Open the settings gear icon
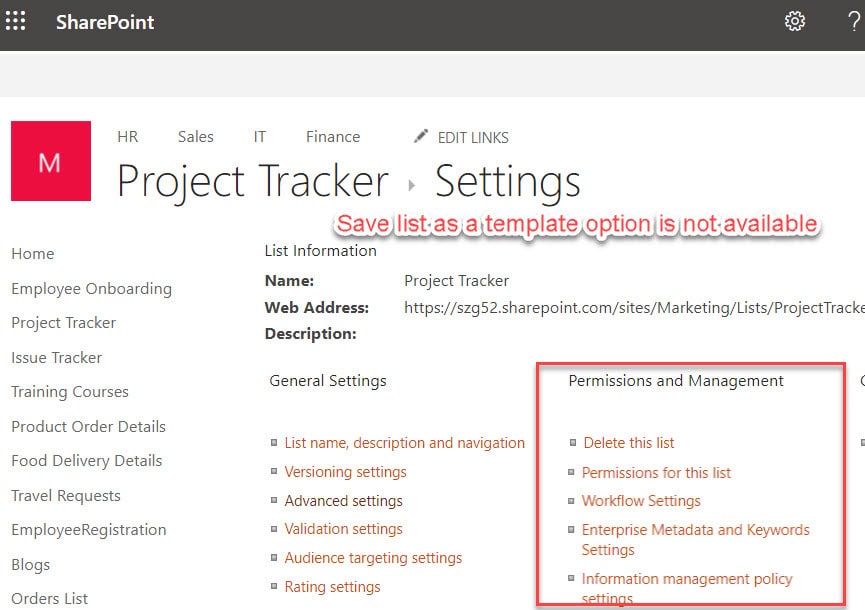The width and height of the screenshot is (865, 610). click(x=794, y=22)
